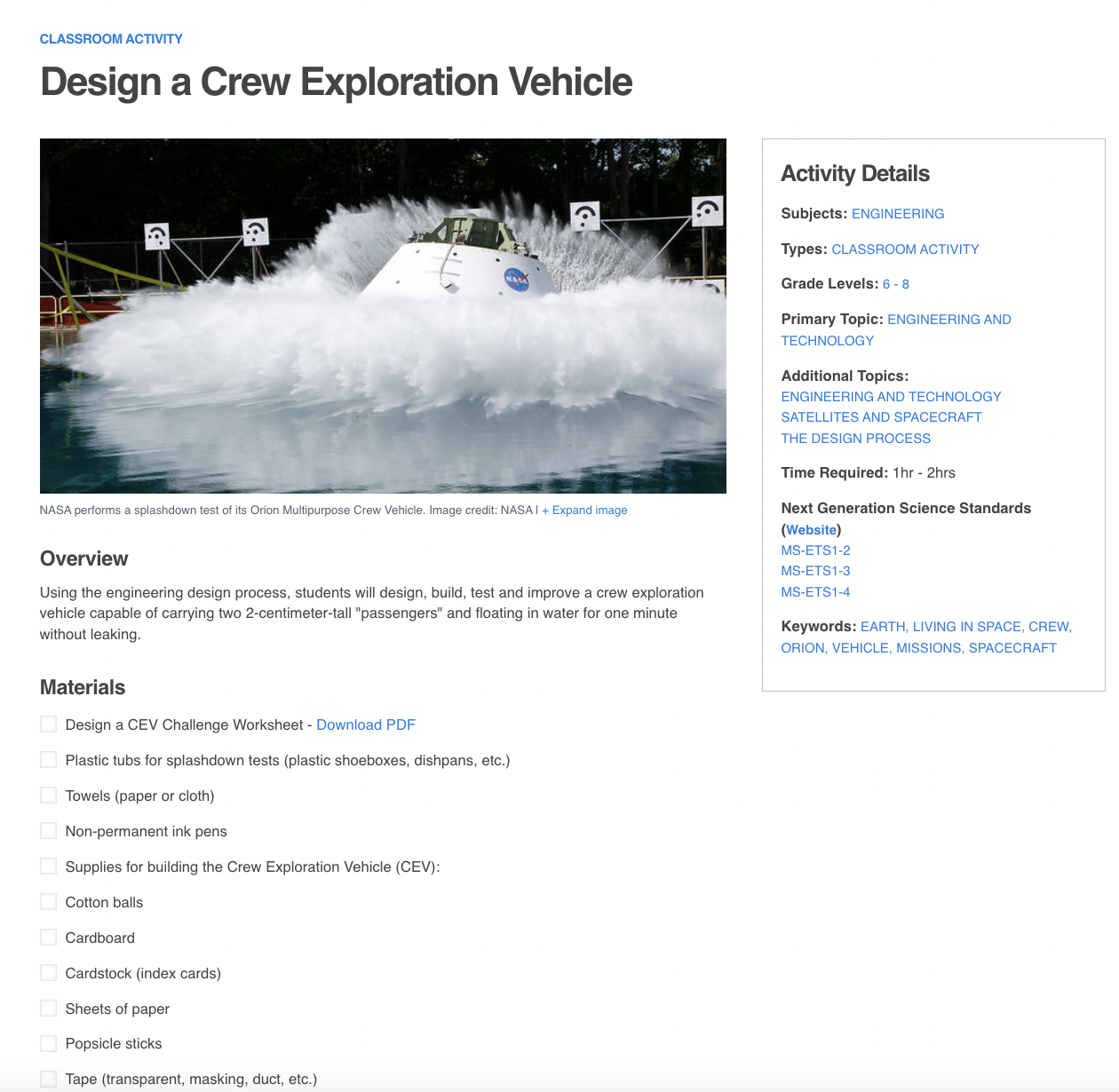1119x1092 pixels.
Task: Open the Design a CEV Challenge Worksheet PDF
Action: click(365, 724)
